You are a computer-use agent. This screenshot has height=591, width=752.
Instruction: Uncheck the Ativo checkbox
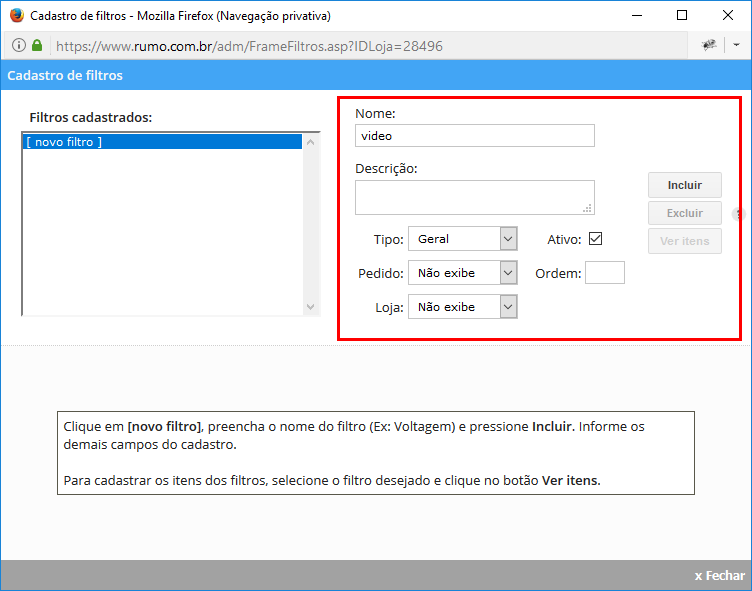(595, 238)
